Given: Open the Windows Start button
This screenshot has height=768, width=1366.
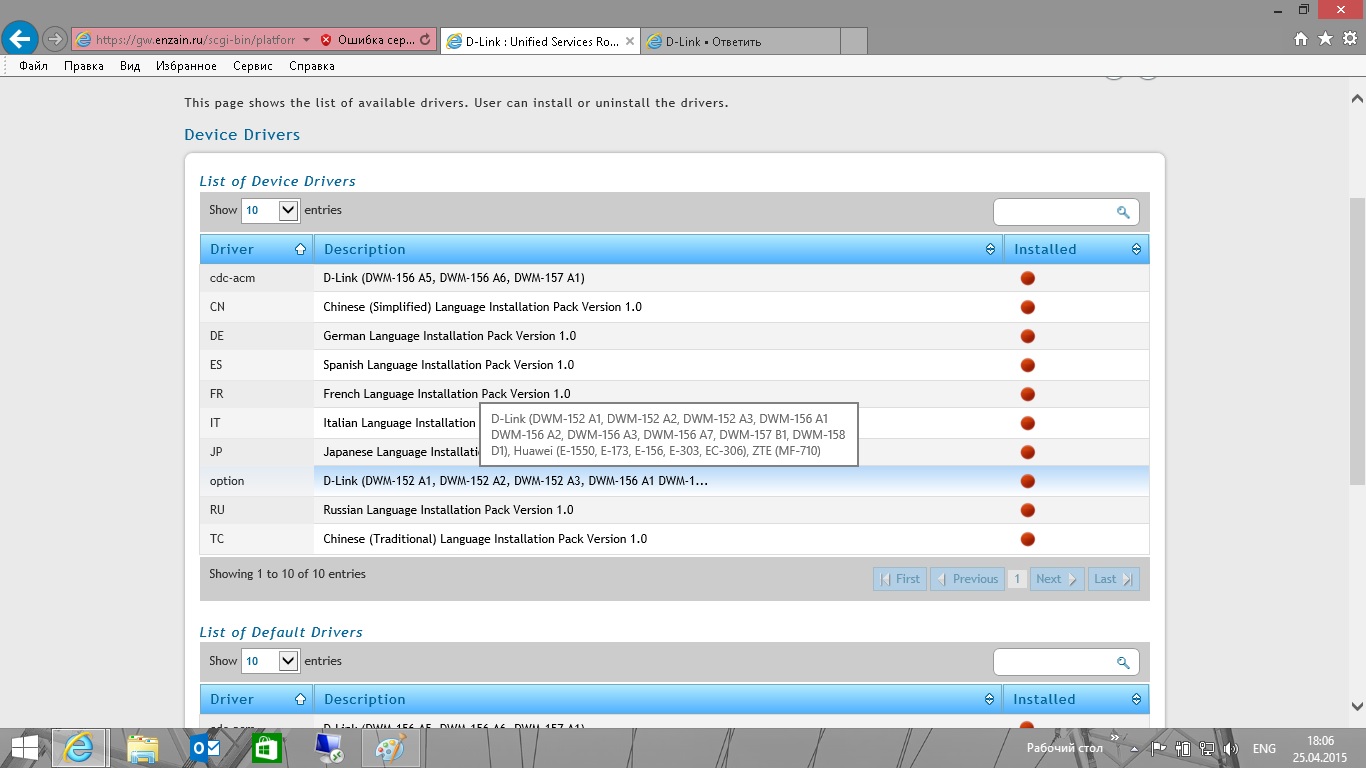Looking at the screenshot, I should 24,748.
